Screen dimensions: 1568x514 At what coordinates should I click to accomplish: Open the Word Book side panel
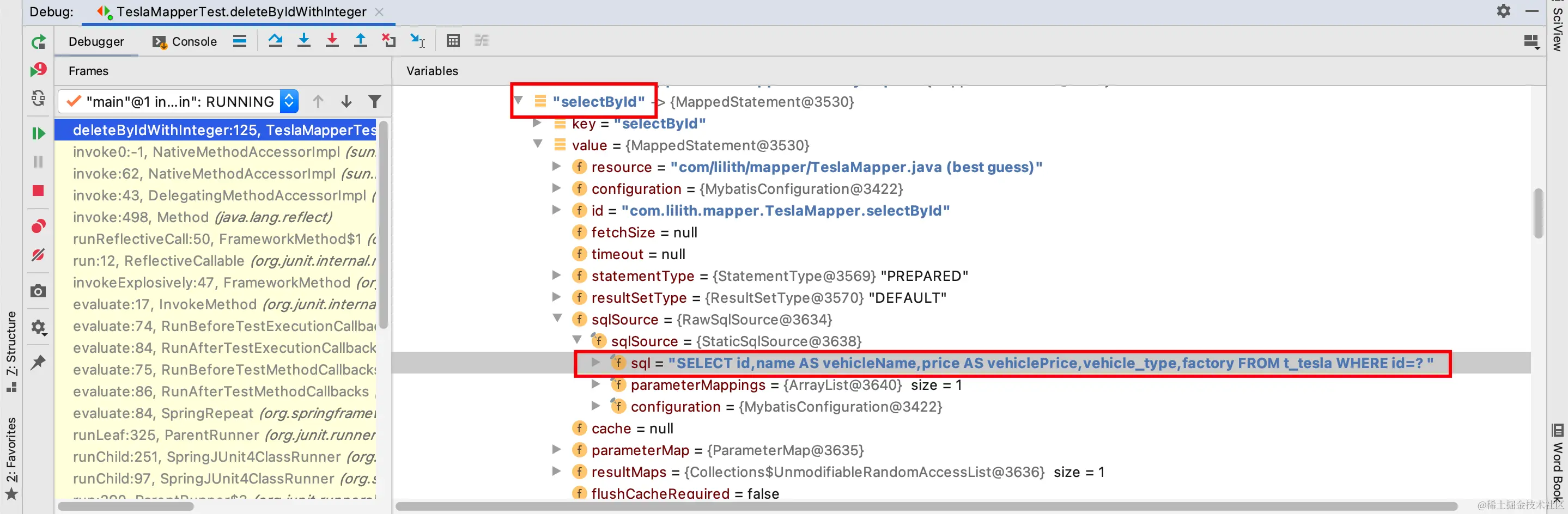tap(1557, 462)
